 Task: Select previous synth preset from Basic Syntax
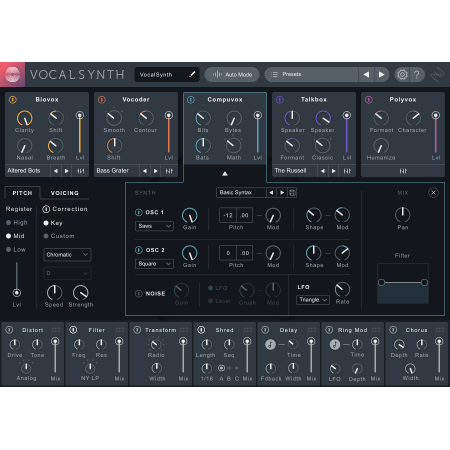(x=271, y=193)
